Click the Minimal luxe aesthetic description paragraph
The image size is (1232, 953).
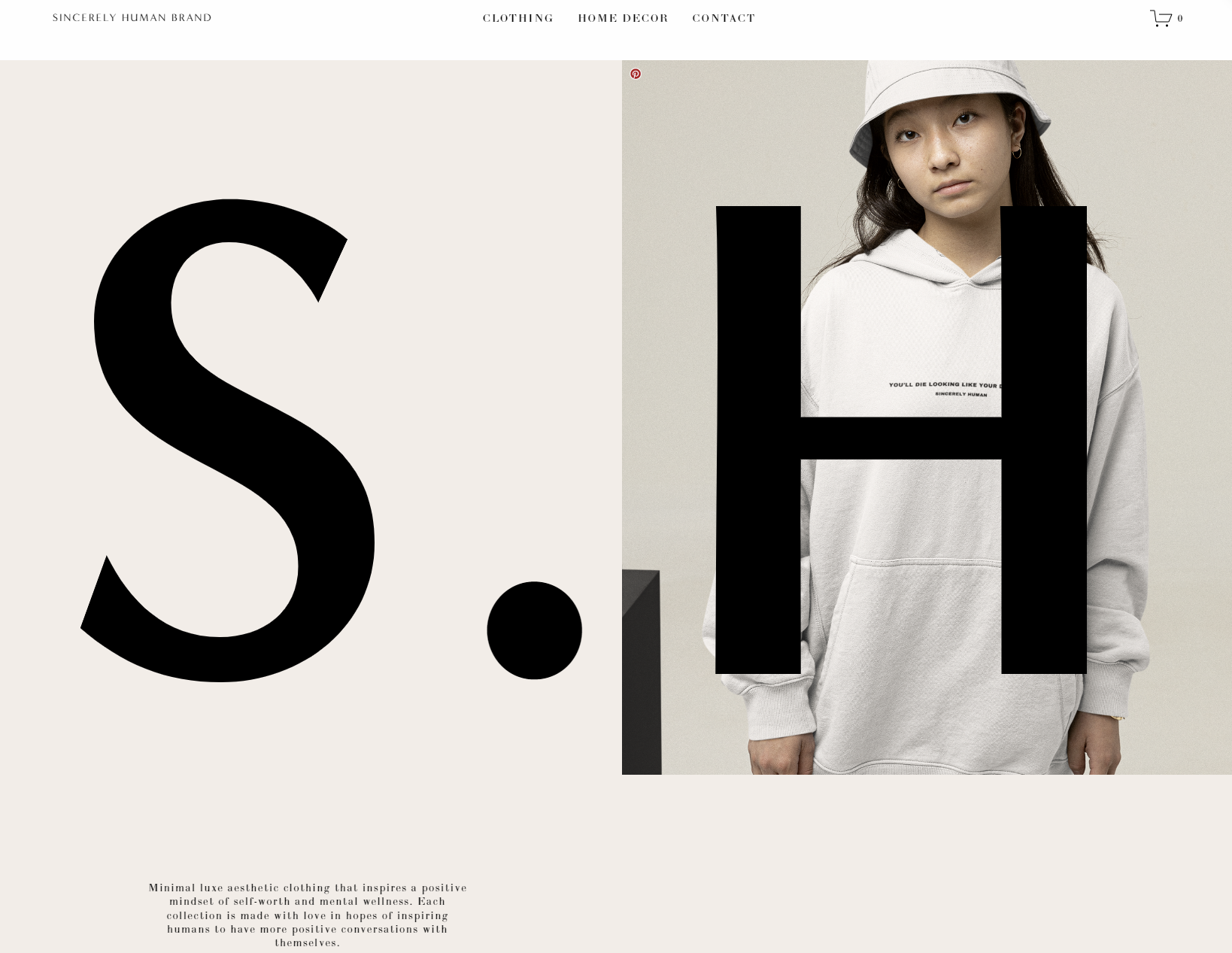click(x=308, y=915)
